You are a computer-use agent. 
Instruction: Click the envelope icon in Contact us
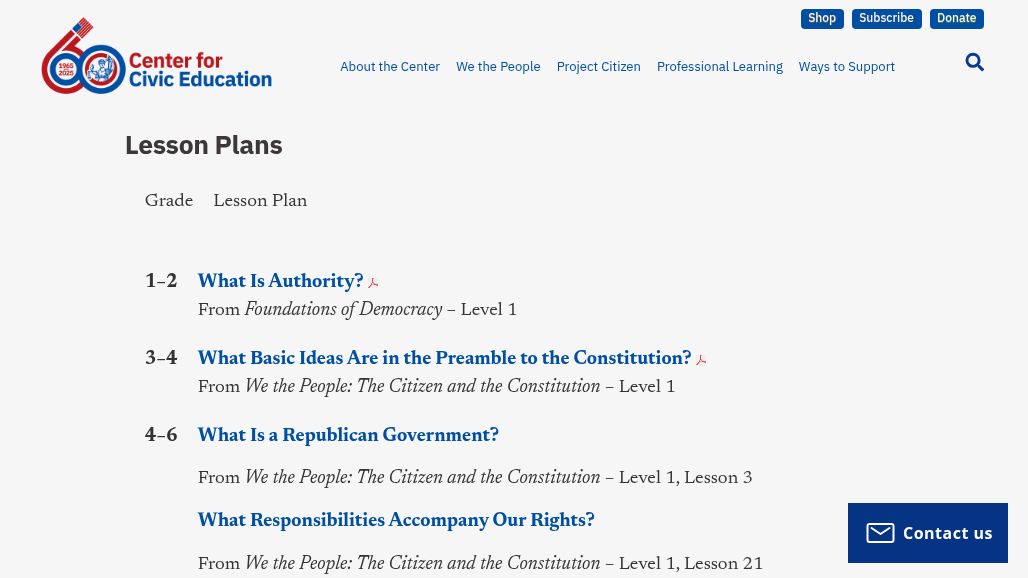point(880,533)
